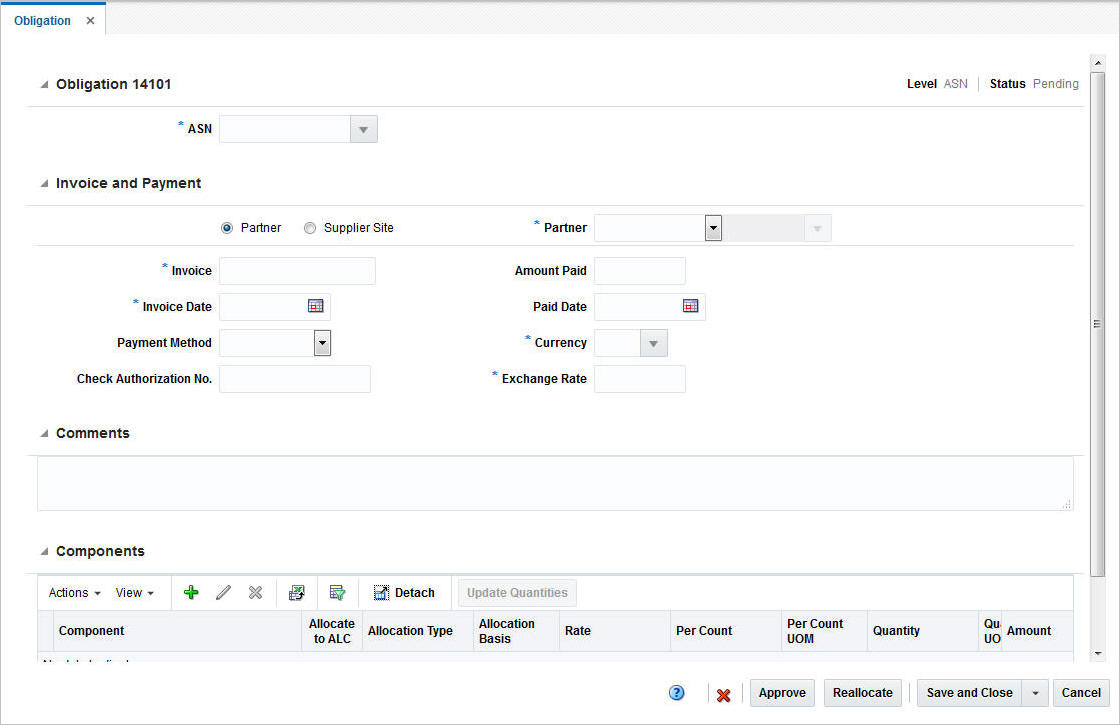This screenshot has height=725, width=1120.
Task: Click into the Amount Paid field
Action: (640, 271)
